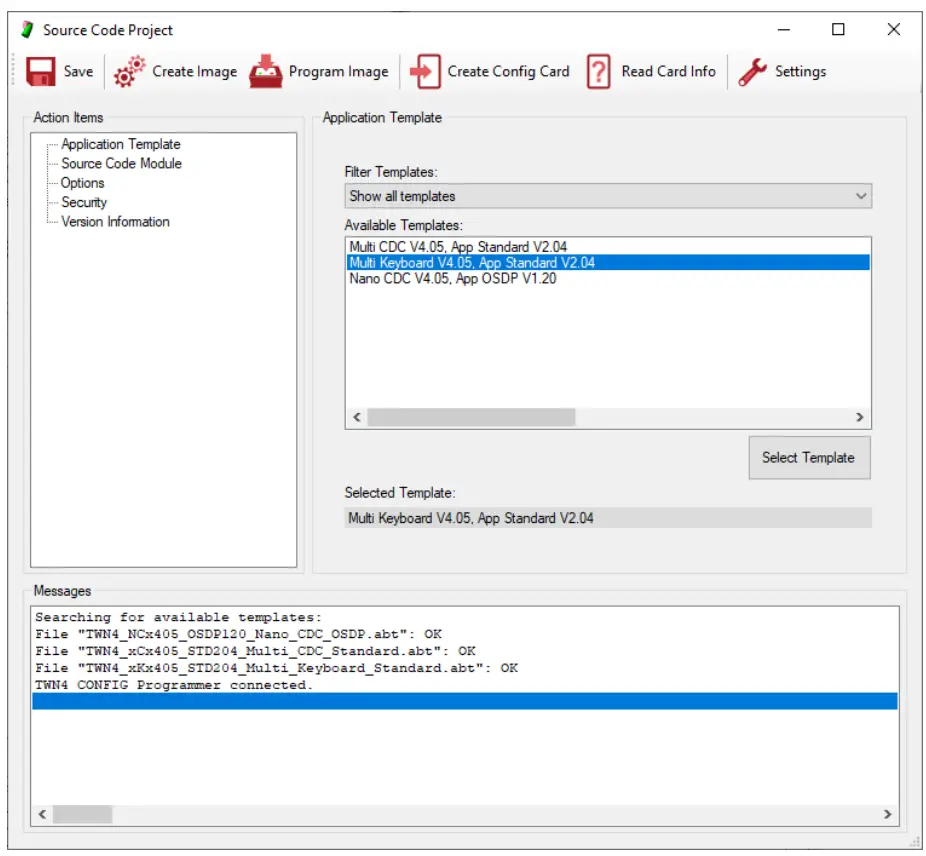Click the templates list right scroll arrow
Screen dimensions: 926x856
pyautogui.click(x=860, y=417)
